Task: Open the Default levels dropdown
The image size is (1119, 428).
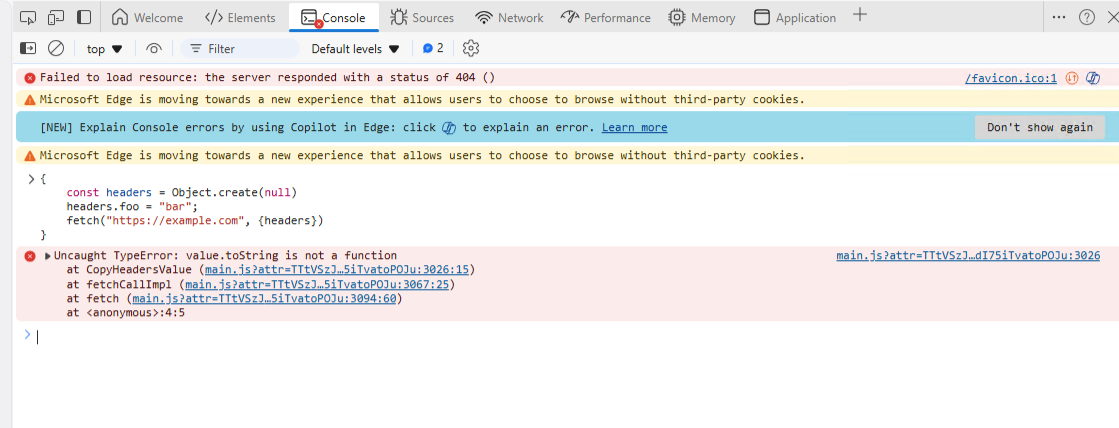Action: coord(355,49)
